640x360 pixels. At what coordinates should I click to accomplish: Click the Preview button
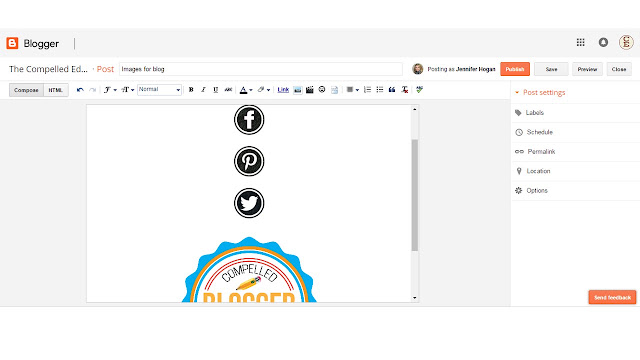tap(587, 69)
